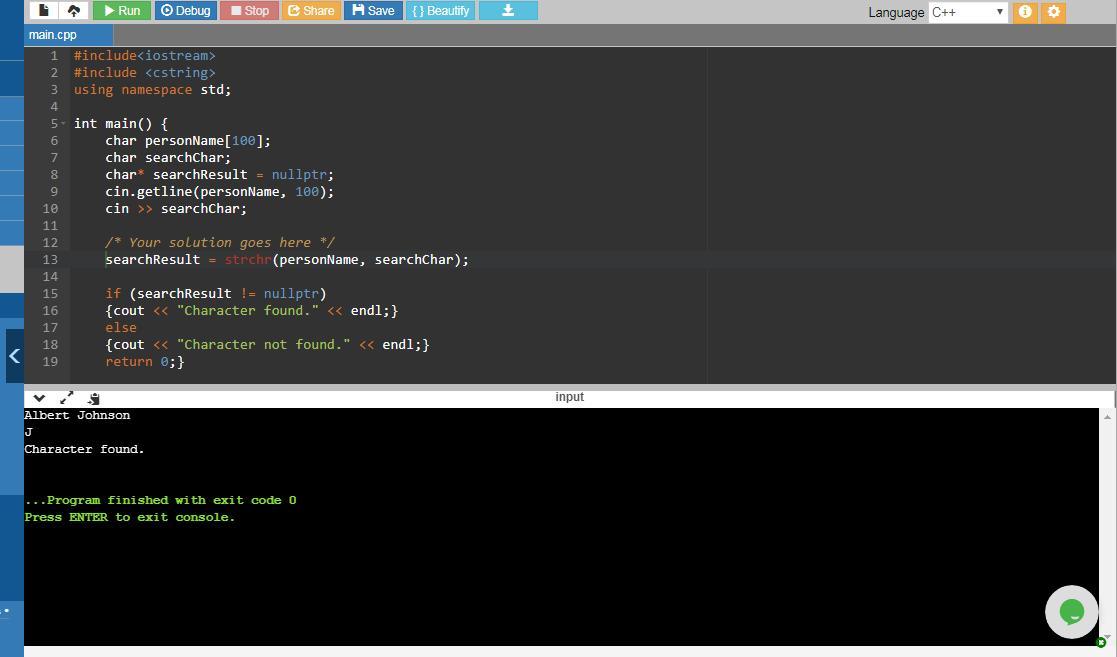Share the code via Share button

click(311, 10)
